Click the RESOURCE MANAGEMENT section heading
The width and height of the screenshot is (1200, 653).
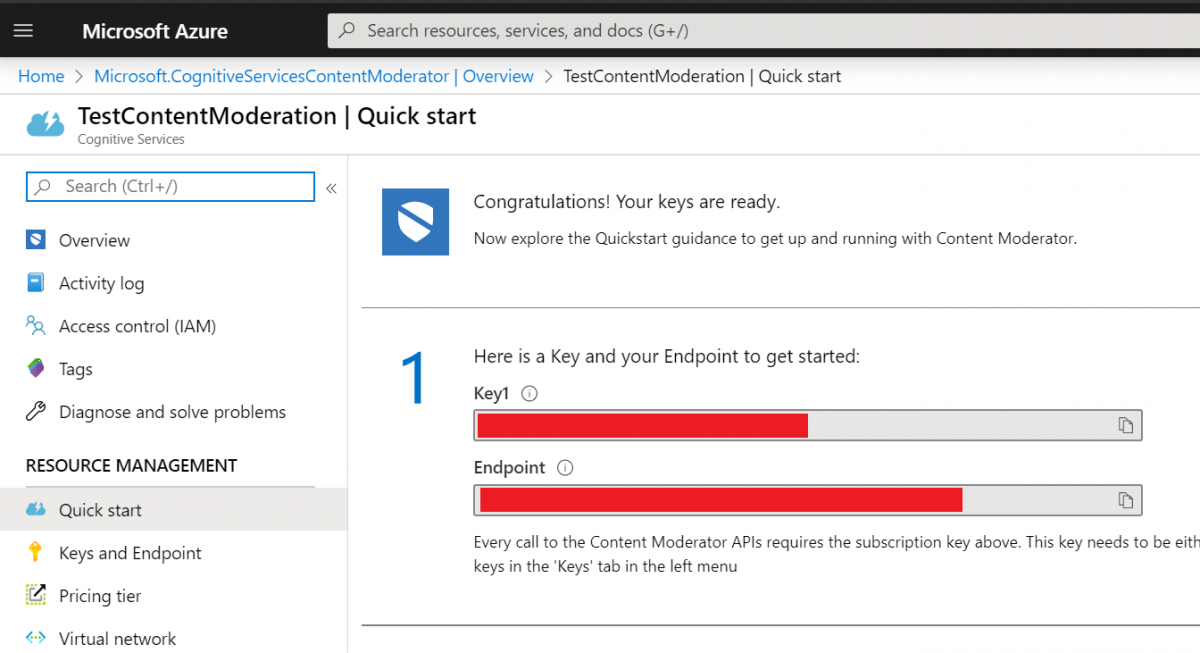(x=132, y=465)
